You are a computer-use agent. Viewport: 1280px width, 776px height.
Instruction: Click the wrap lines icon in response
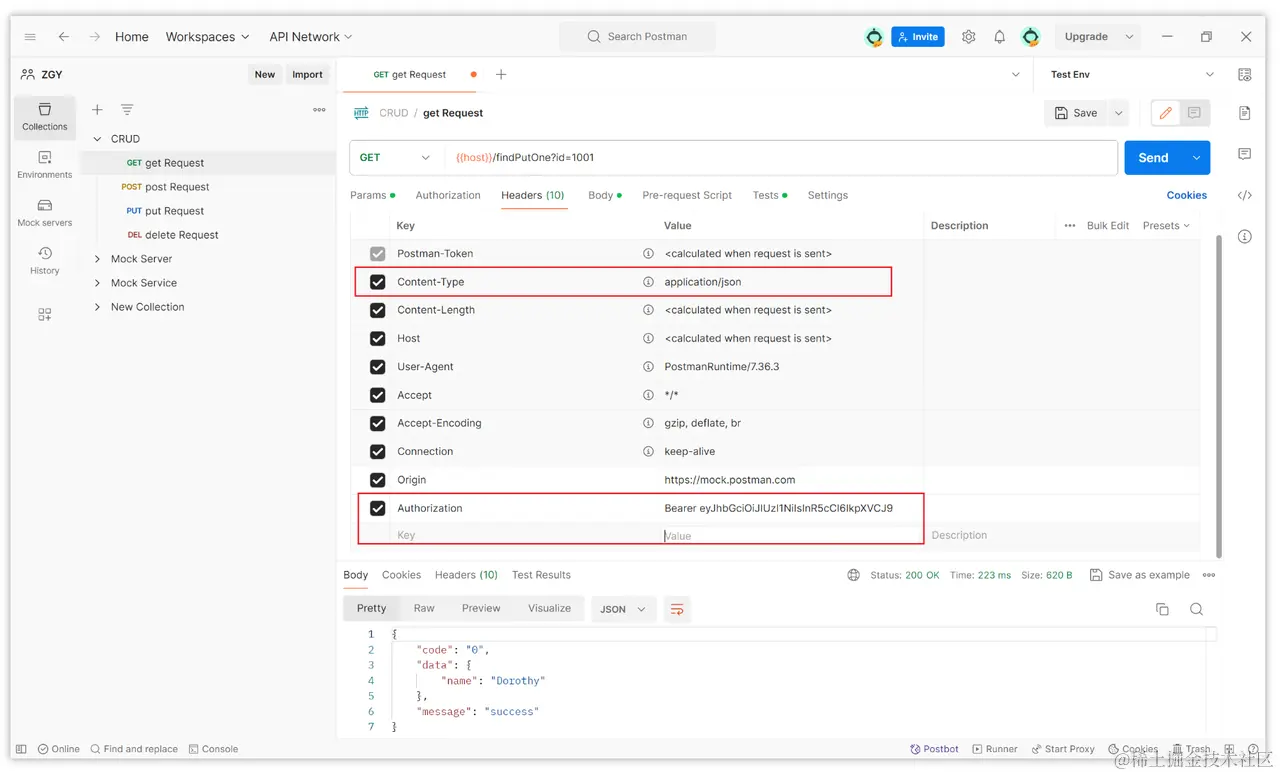(677, 609)
